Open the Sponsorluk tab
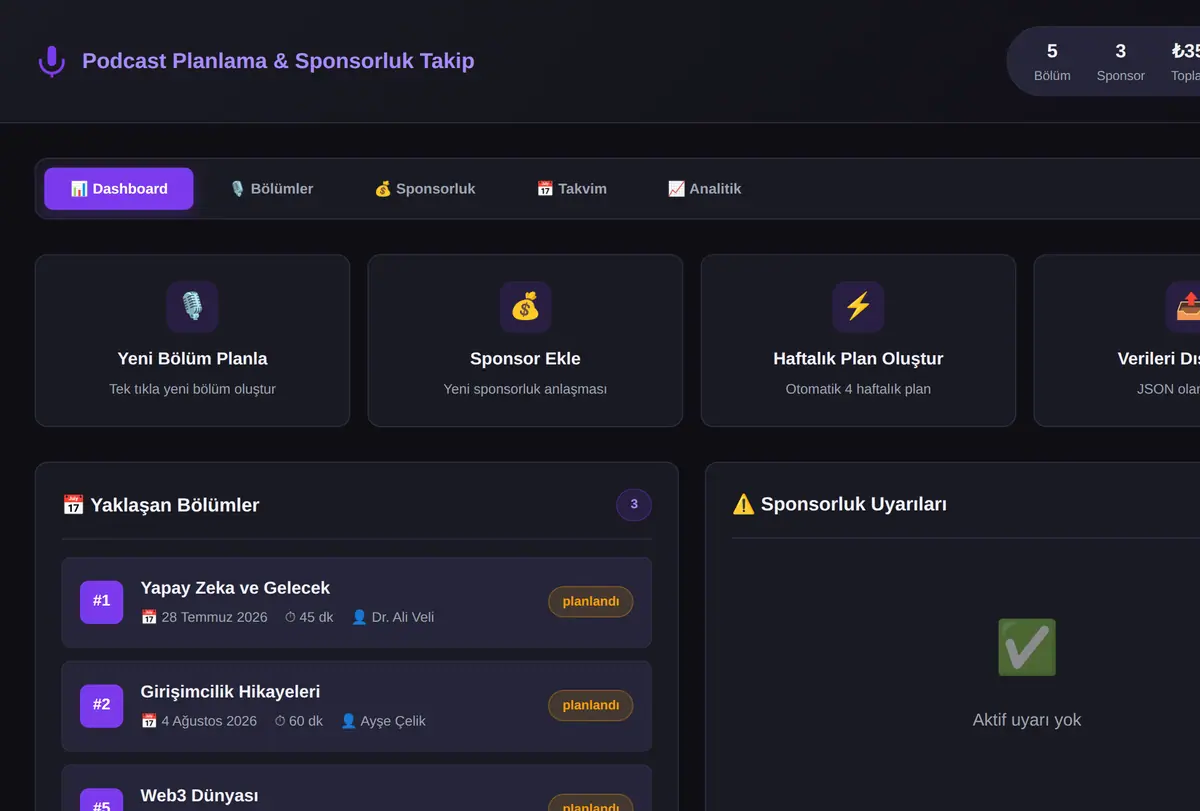The height and width of the screenshot is (811, 1200). click(425, 189)
